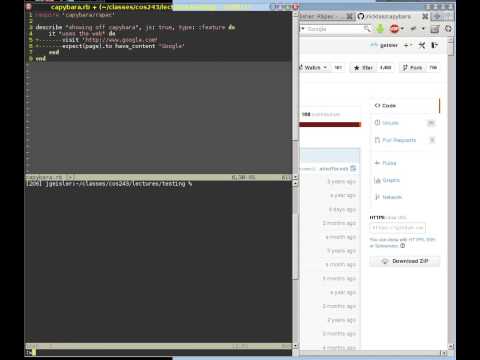
Task: Click the copy clone URL help icon
Action: pyautogui.click(x=402, y=246)
